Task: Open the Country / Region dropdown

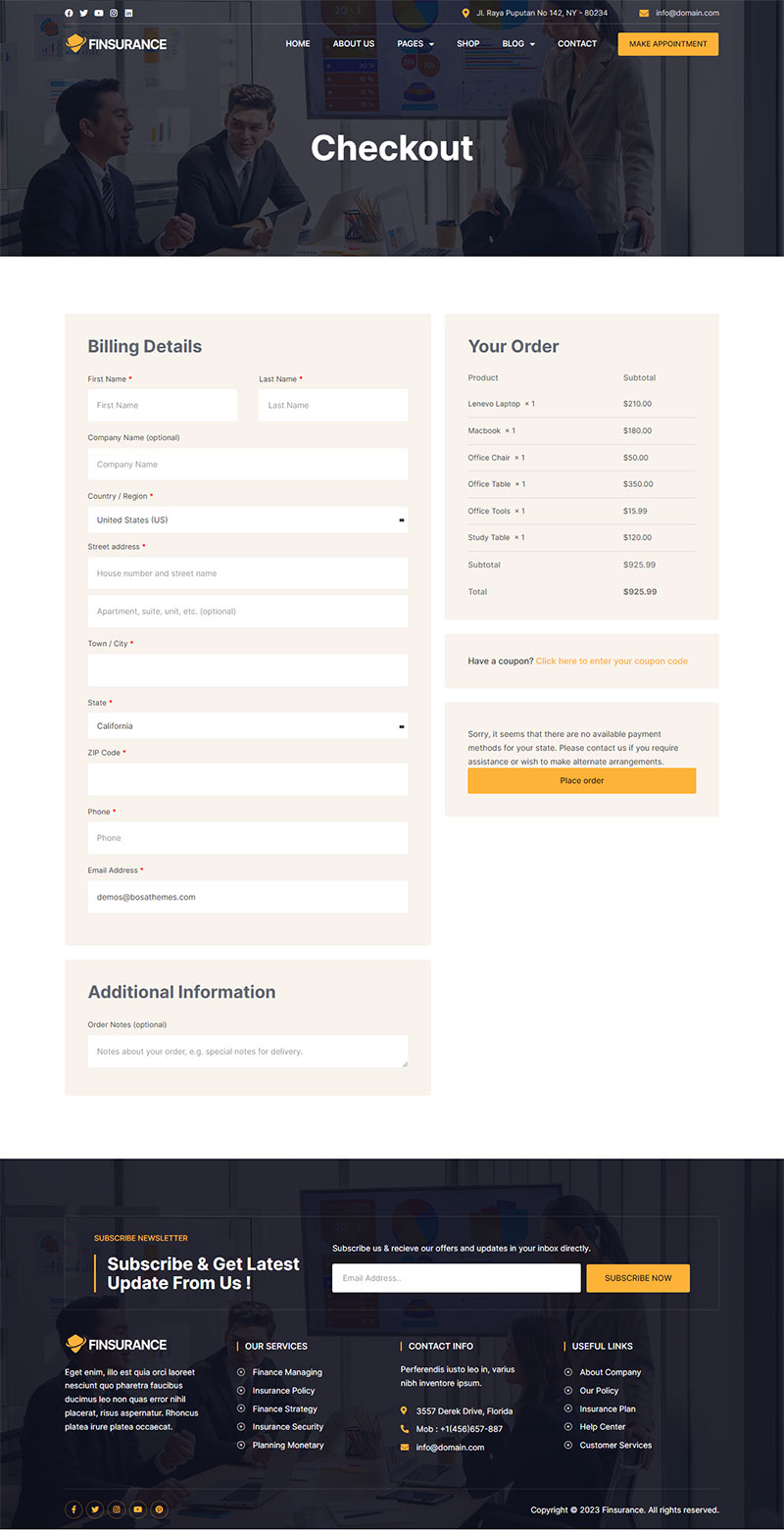Action: coord(247,519)
